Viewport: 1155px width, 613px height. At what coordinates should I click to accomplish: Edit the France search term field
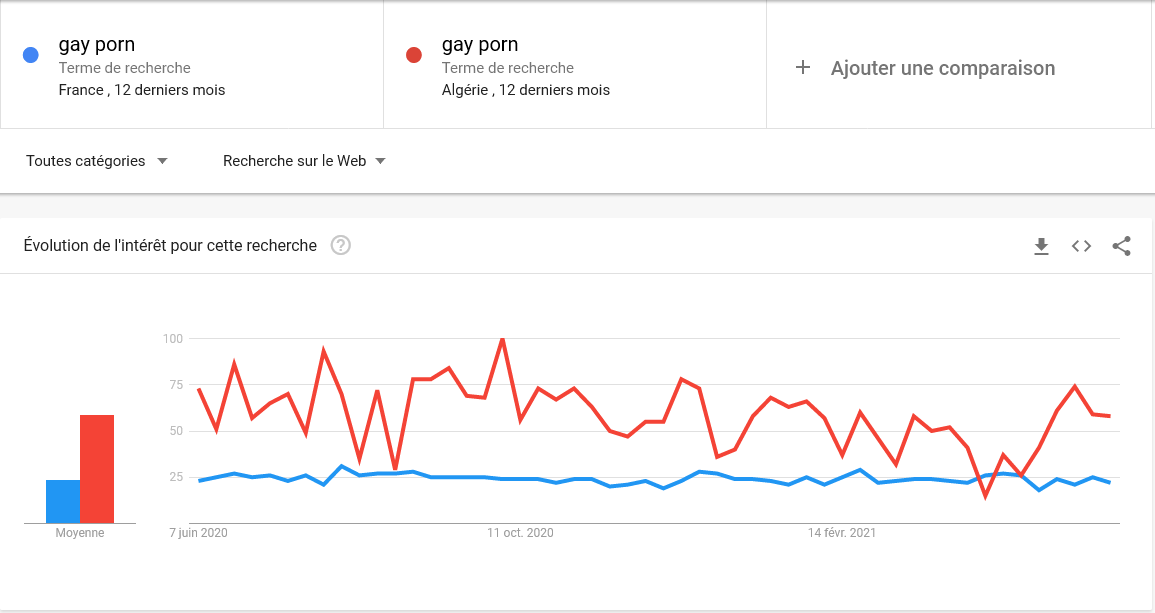click(x=97, y=45)
